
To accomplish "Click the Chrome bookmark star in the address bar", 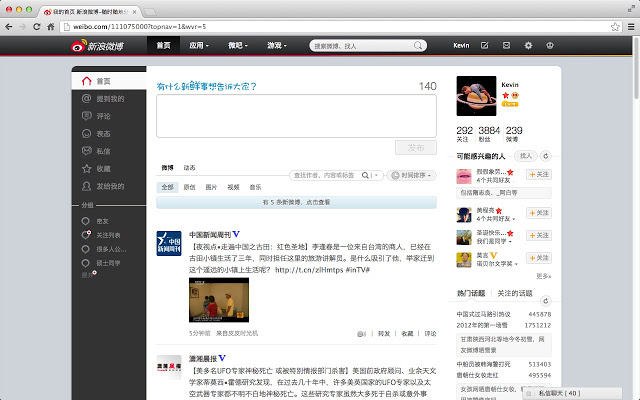I will 615,27.
